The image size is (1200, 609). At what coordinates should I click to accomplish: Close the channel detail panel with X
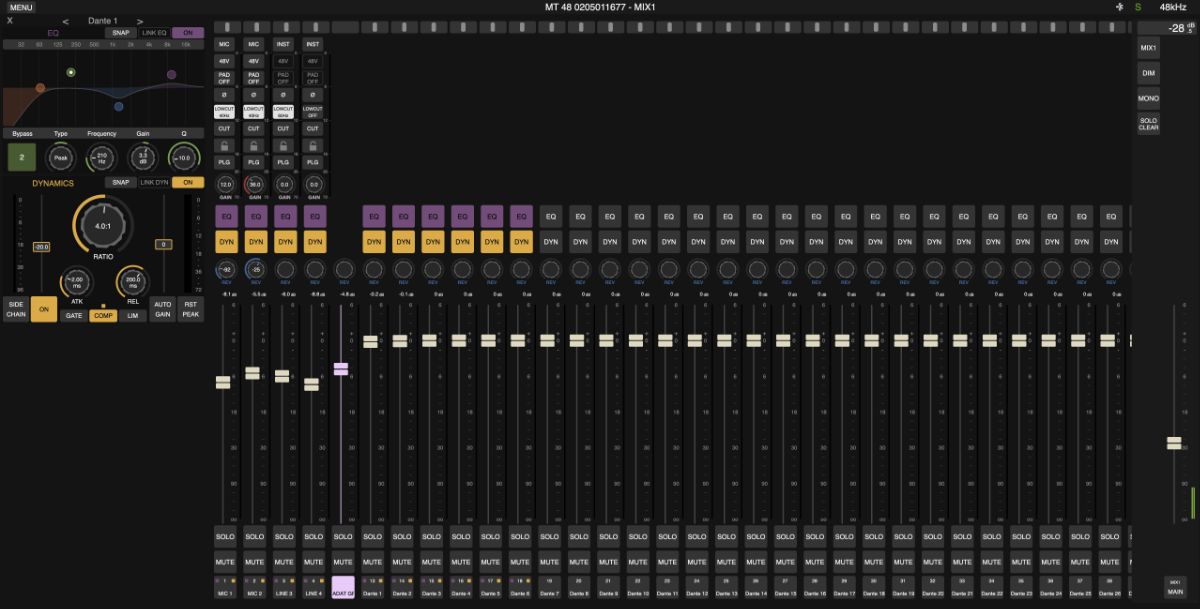click(10, 20)
